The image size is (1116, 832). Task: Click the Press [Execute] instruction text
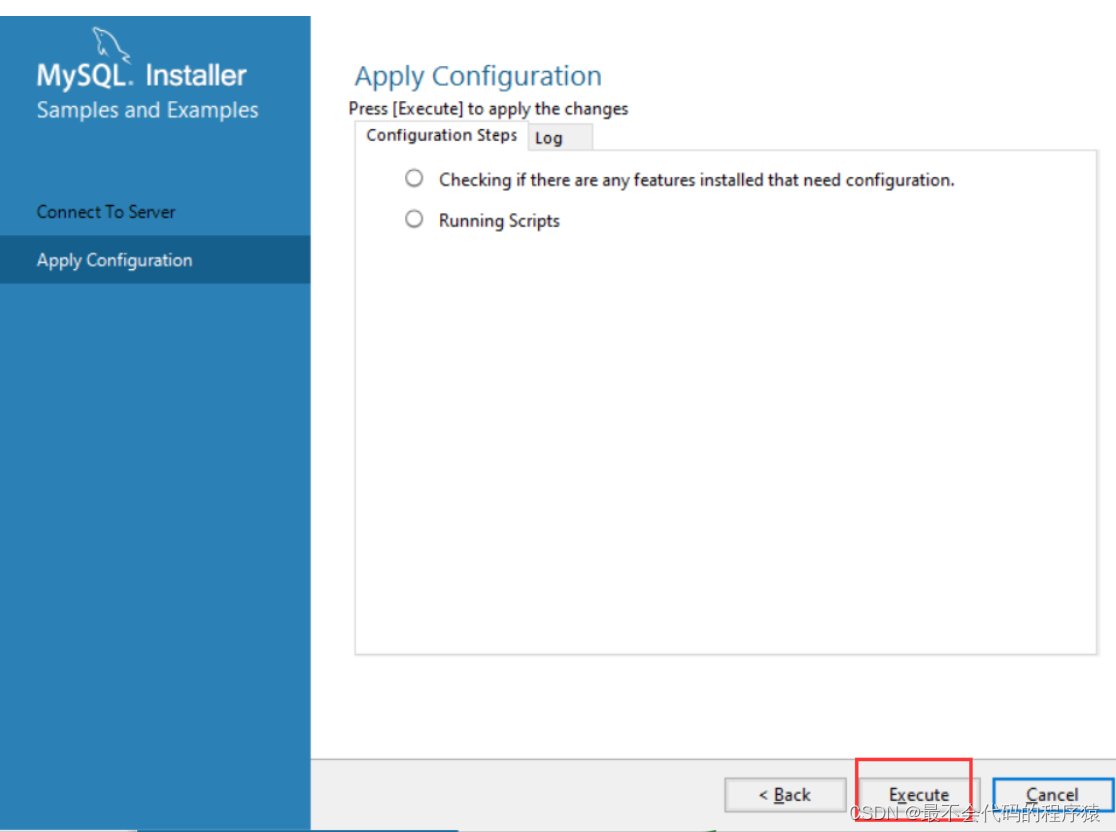click(488, 108)
